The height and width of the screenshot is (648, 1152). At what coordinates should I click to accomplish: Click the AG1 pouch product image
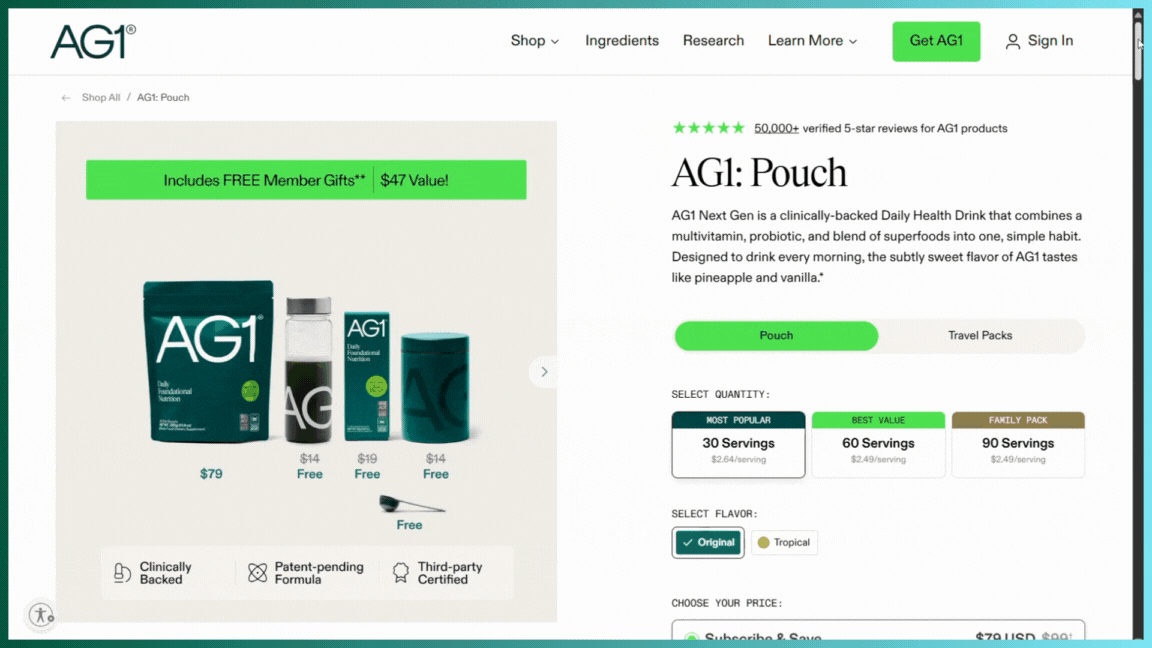tap(209, 361)
